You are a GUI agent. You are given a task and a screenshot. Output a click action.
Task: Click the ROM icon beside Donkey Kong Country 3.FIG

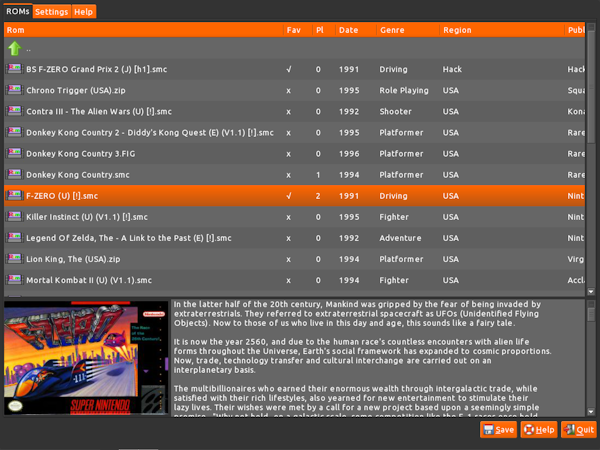14,153
